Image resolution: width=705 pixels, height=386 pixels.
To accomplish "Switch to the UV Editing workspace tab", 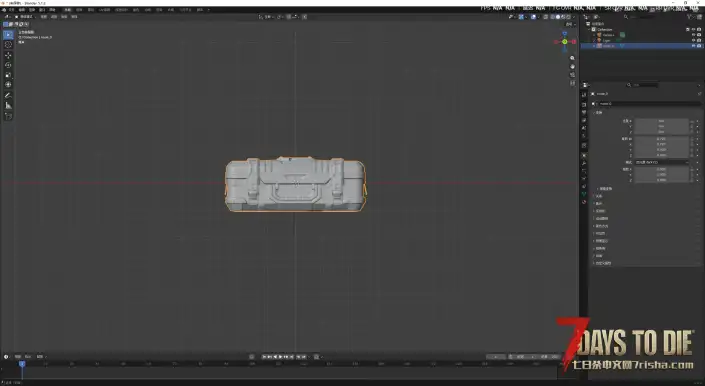I will point(104,9).
